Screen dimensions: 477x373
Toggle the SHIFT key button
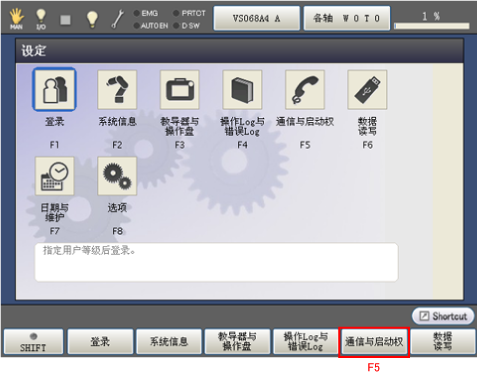click(x=33, y=342)
